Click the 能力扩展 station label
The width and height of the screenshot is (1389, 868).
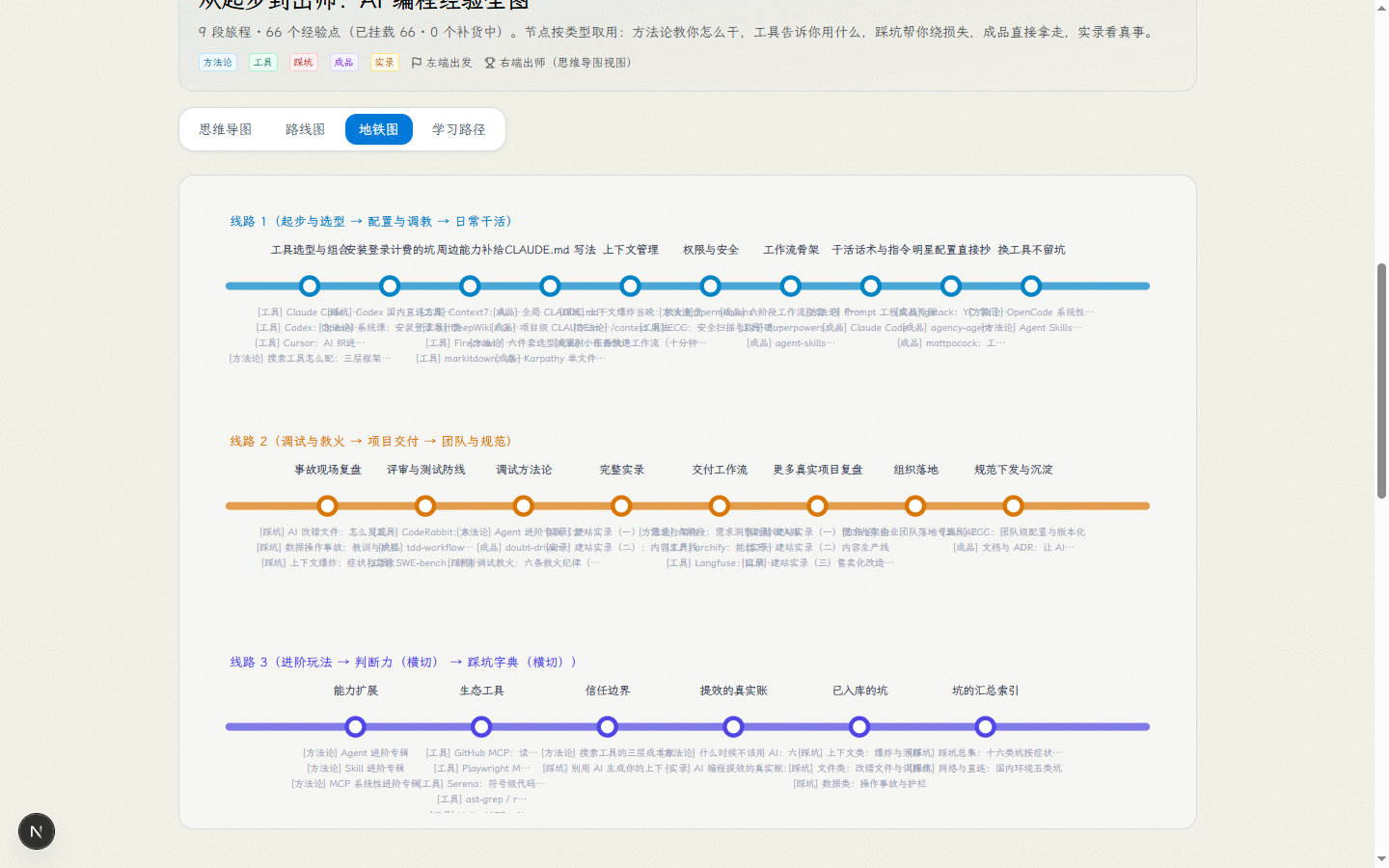click(x=356, y=691)
